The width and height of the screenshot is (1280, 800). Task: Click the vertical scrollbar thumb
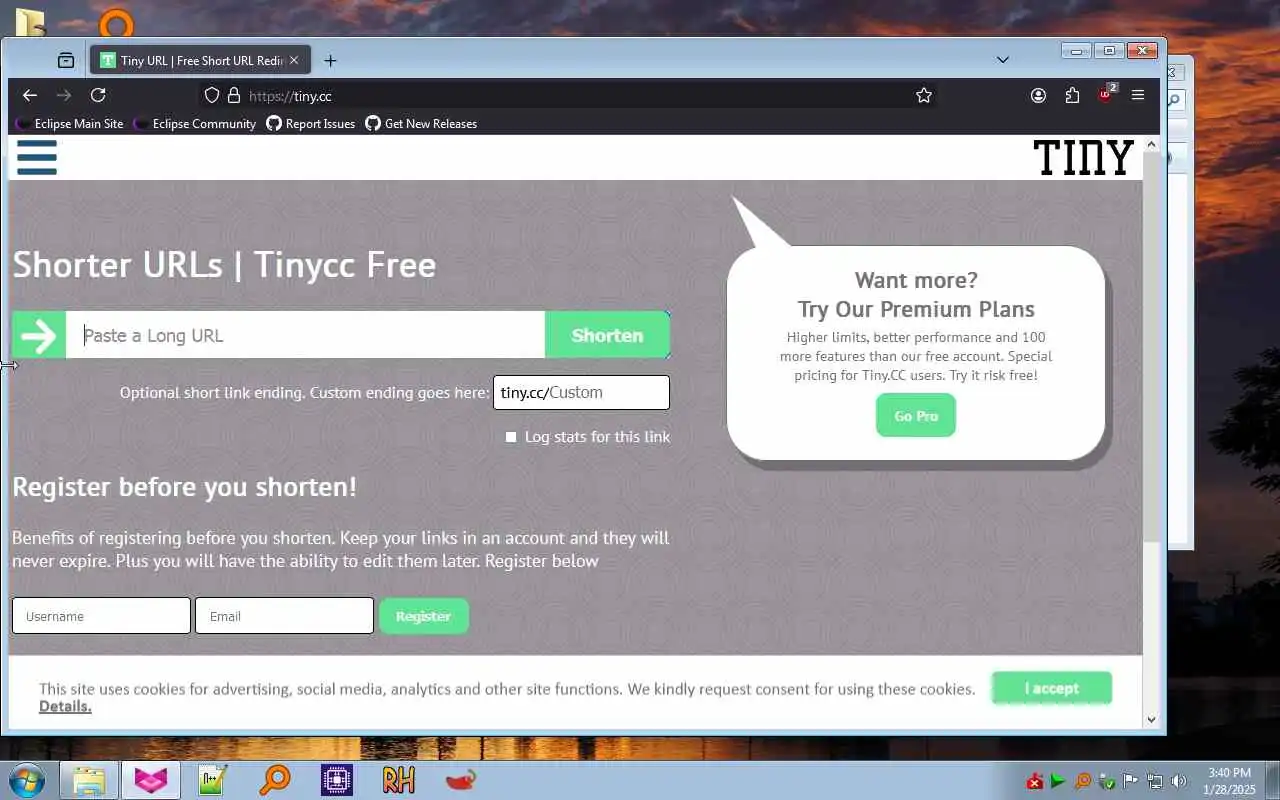1151,348
